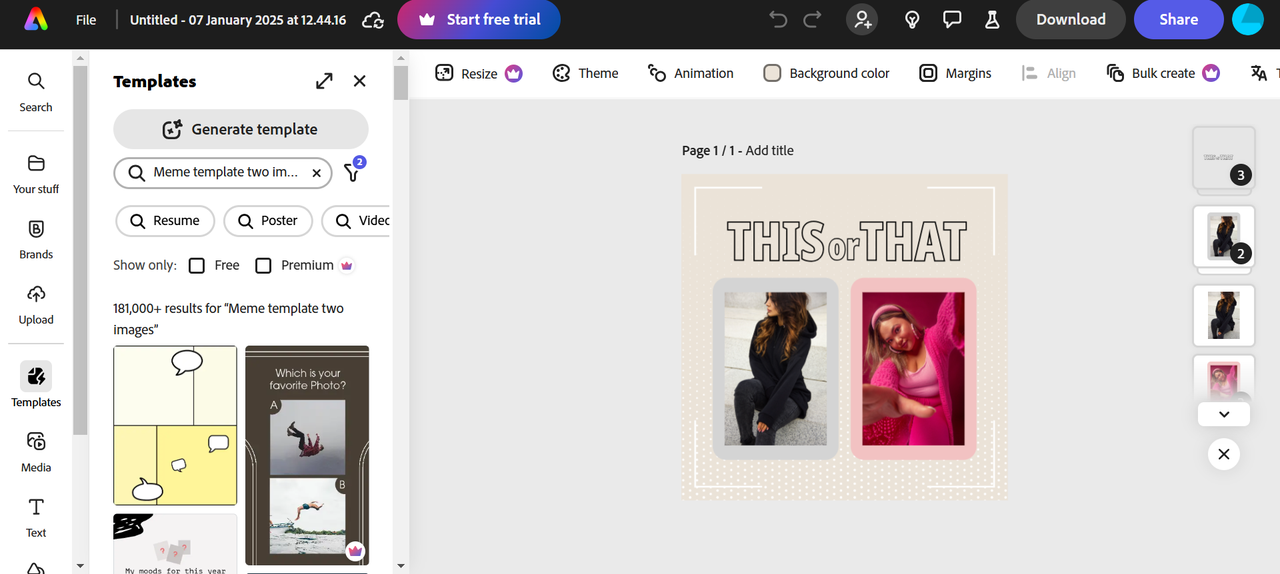1280x574 pixels.
Task: Select layer thumbnail with badge 2
Action: click(x=1224, y=237)
